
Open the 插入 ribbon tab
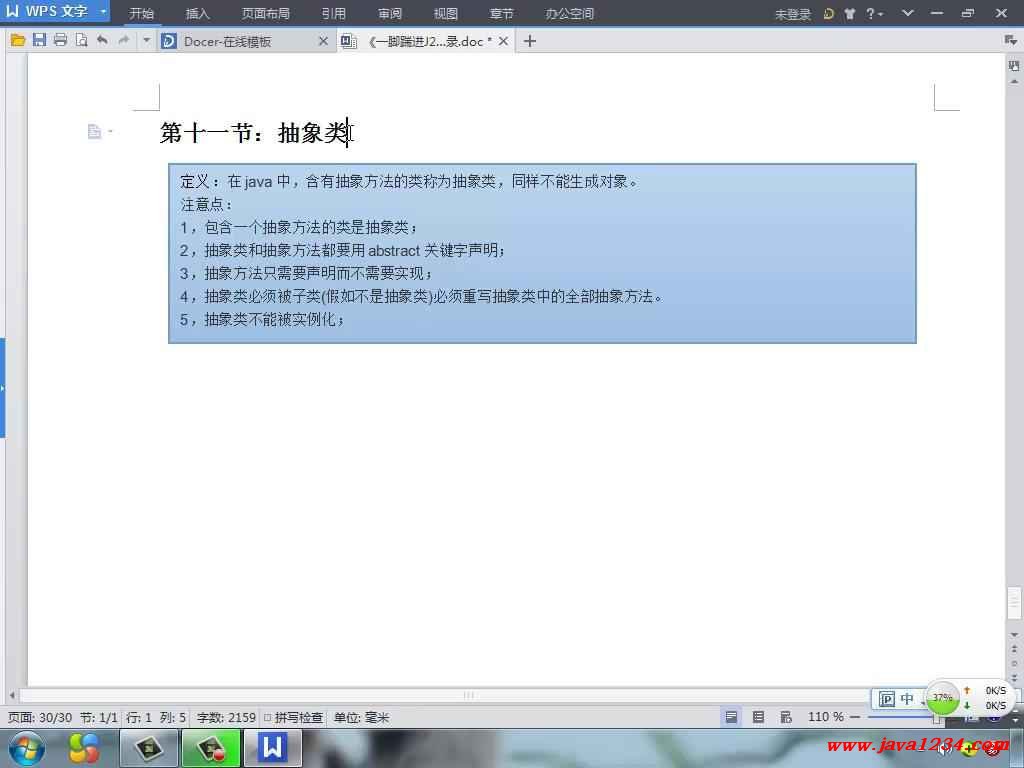(x=198, y=14)
